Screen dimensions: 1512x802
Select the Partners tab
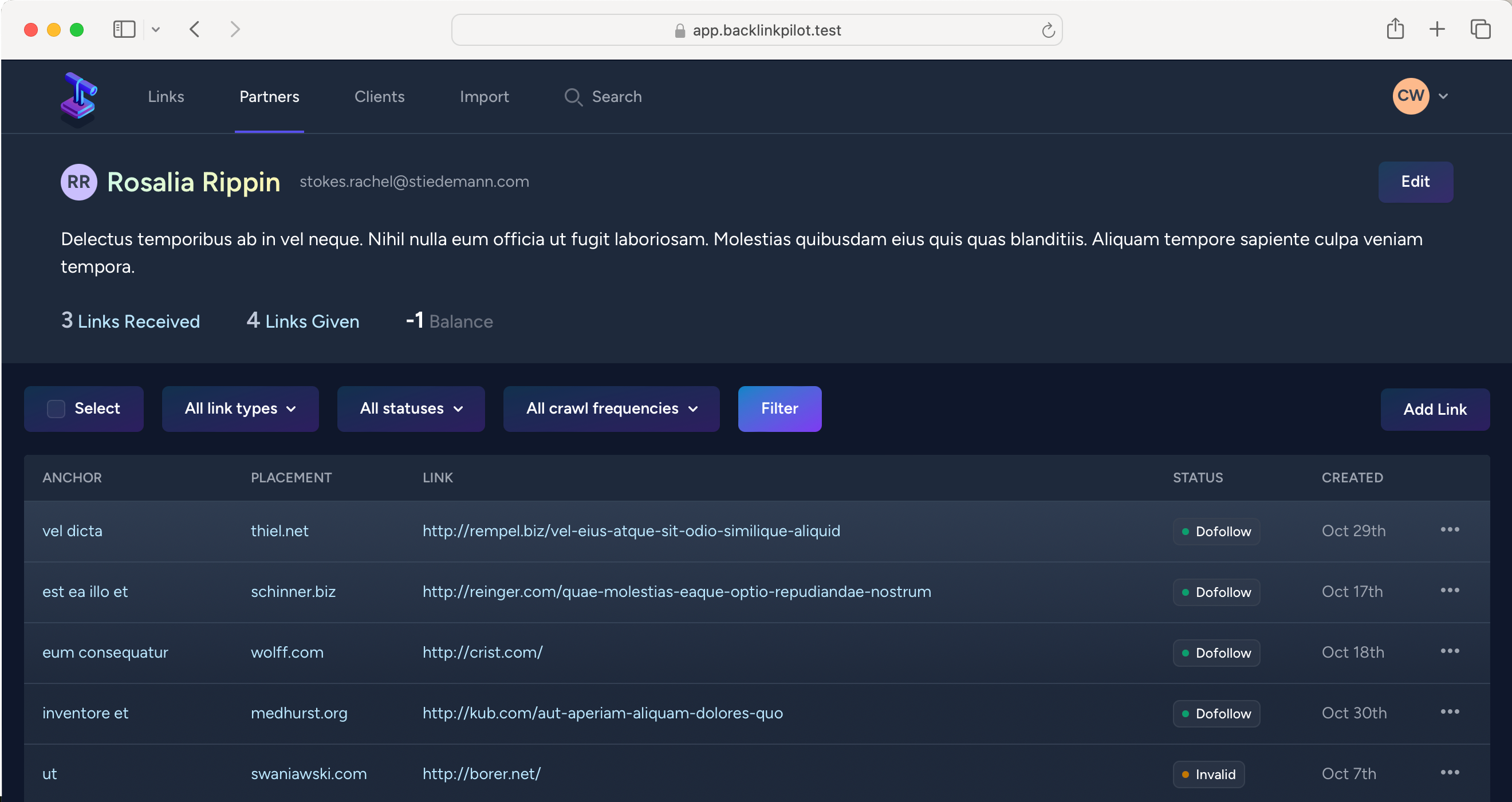click(269, 97)
